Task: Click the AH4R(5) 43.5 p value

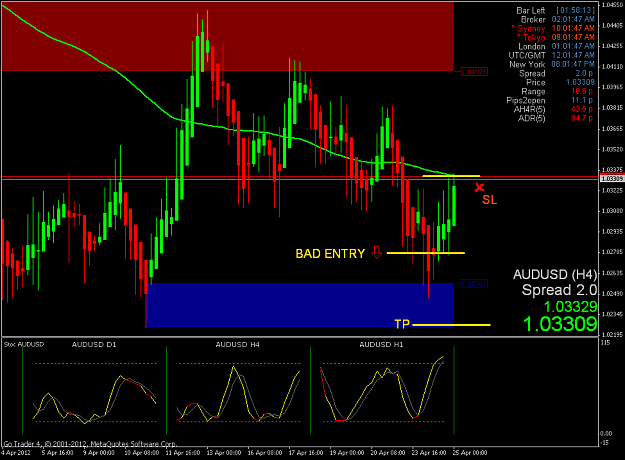Action: [582, 109]
